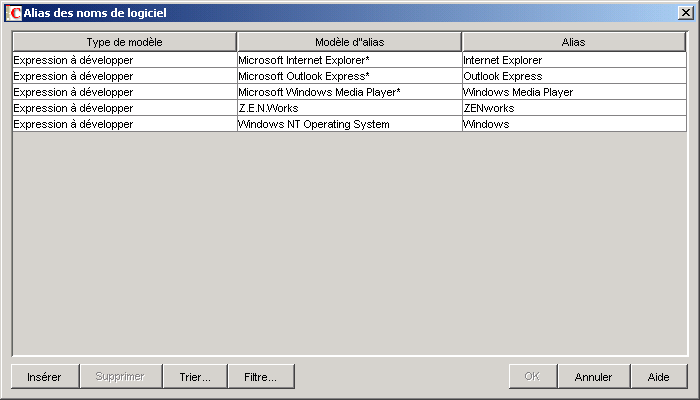Select the Microsoft Windows Media Player* cell
700x400 pixels.
point(349,92)
